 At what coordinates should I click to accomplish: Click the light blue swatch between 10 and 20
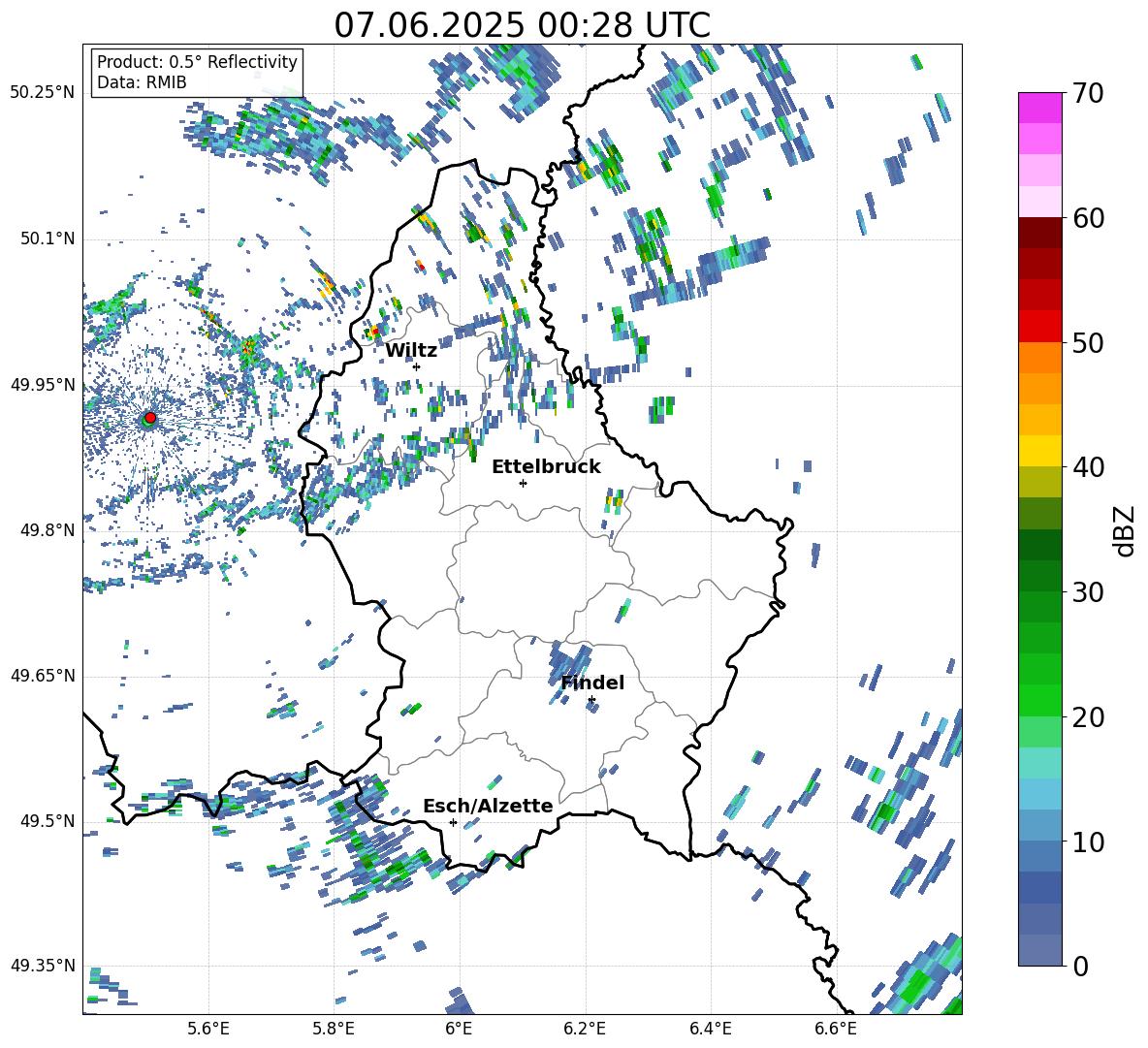[1039, 795]
